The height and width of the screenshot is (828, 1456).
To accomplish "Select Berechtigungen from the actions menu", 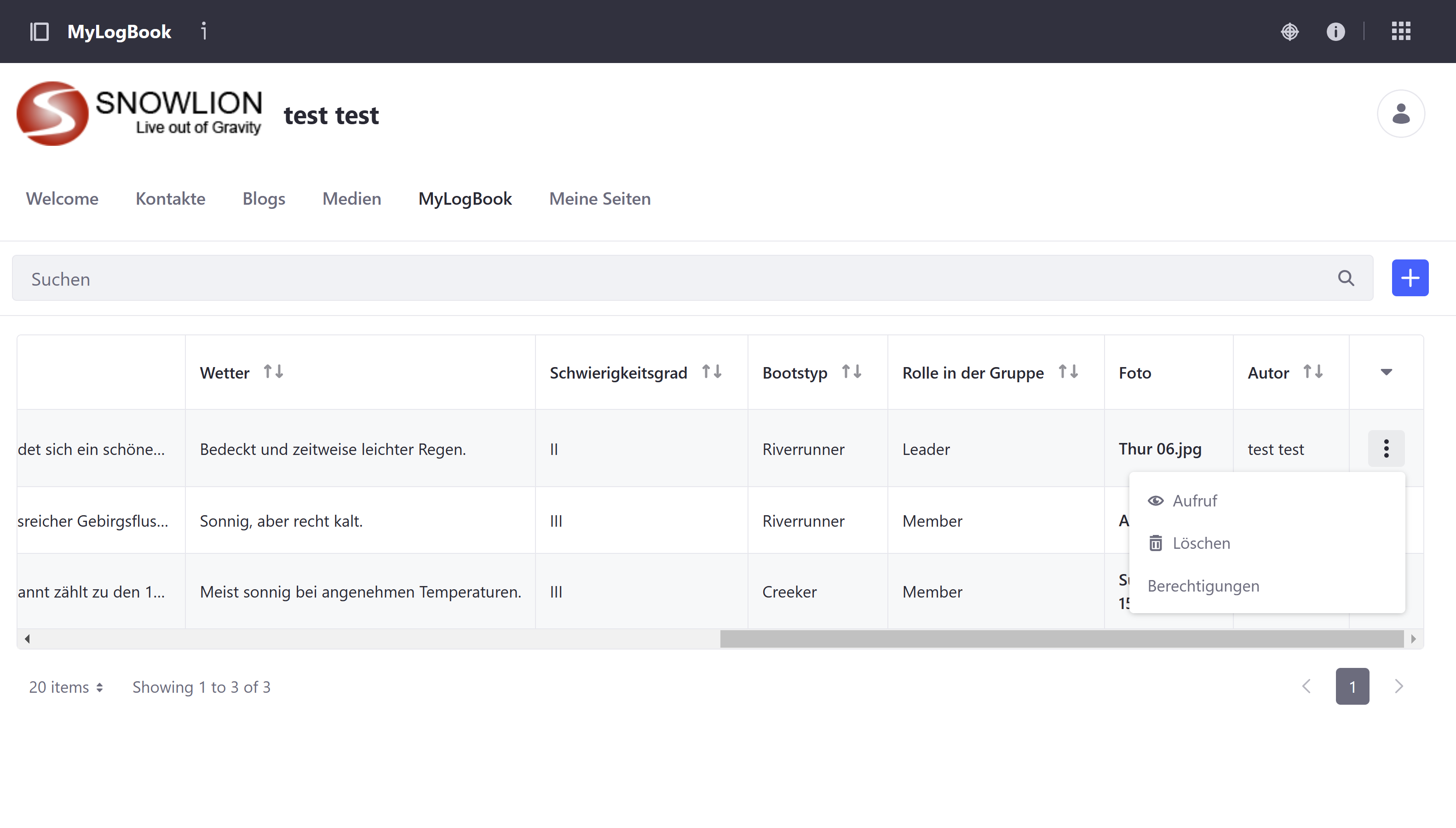I will coord(1267,586).
